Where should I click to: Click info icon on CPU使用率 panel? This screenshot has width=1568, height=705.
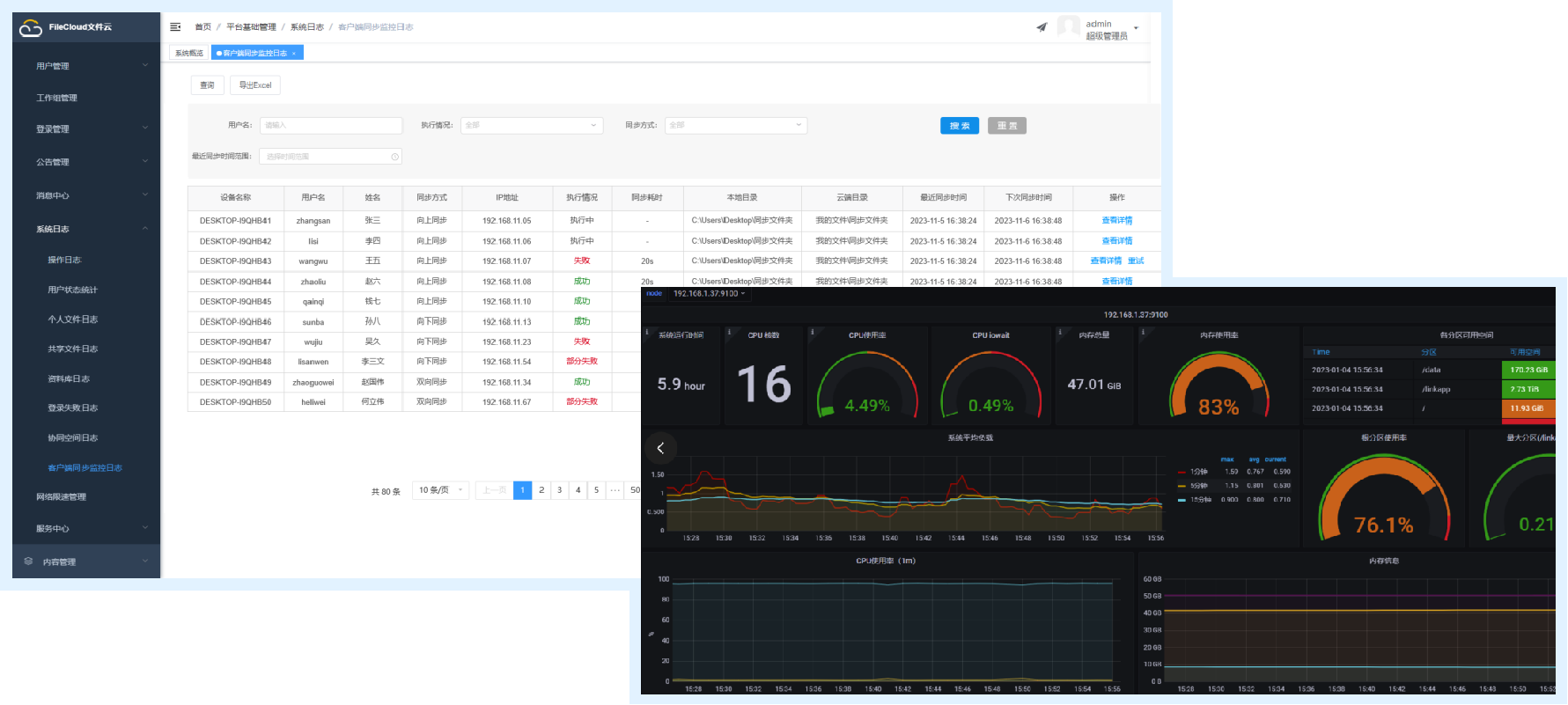tap(812, 333)
